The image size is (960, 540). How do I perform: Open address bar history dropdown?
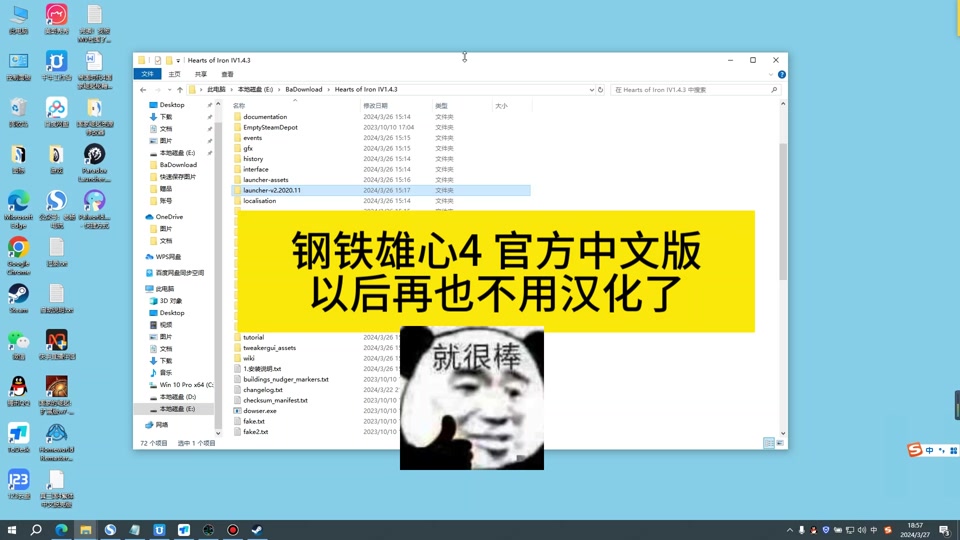[591, 90]
